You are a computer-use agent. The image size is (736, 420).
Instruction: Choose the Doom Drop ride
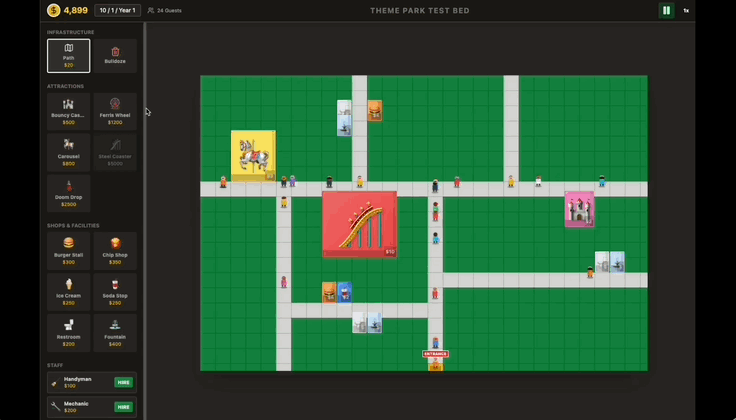coord(68,193)
